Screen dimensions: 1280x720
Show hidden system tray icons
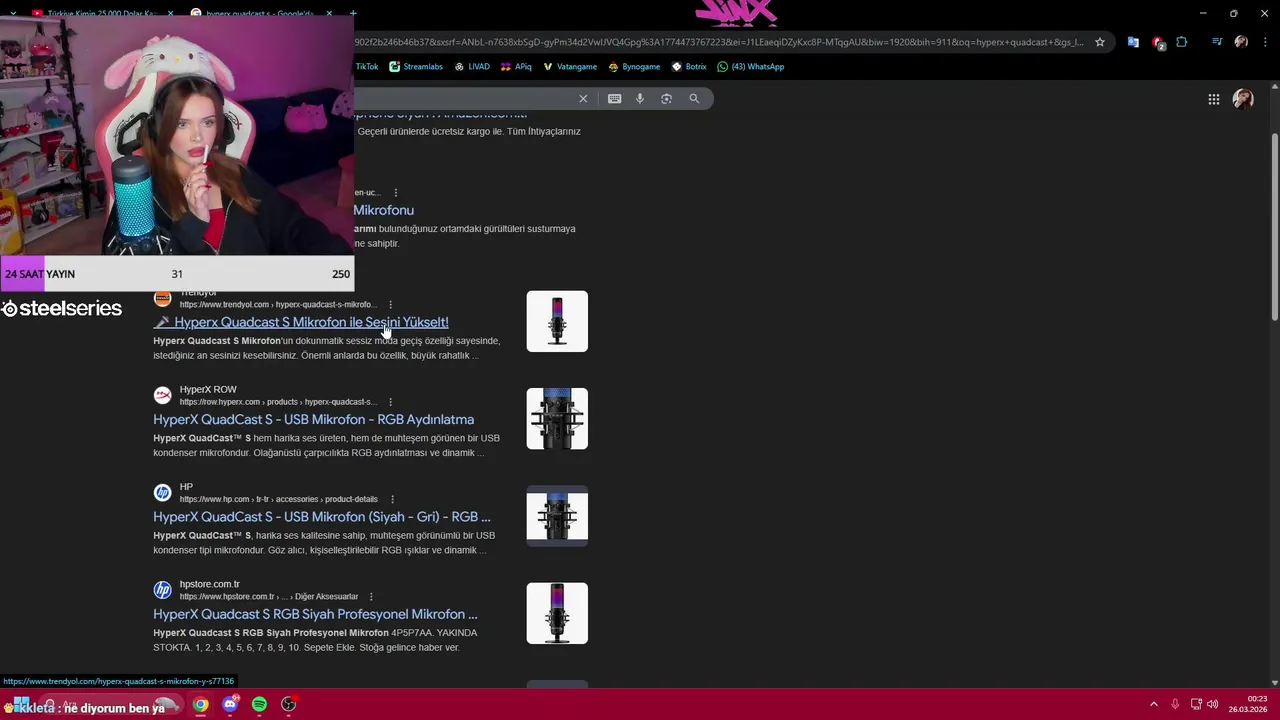[1153, 704]
